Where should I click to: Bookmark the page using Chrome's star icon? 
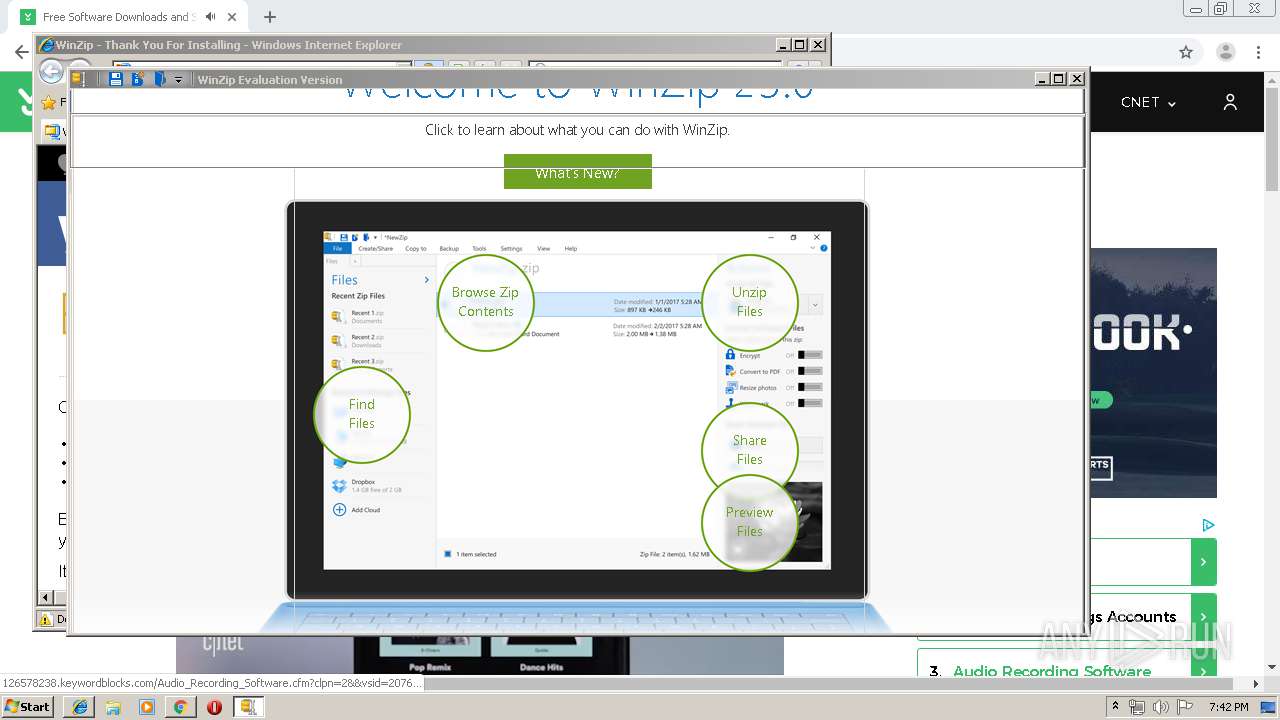click(1186, 52)
